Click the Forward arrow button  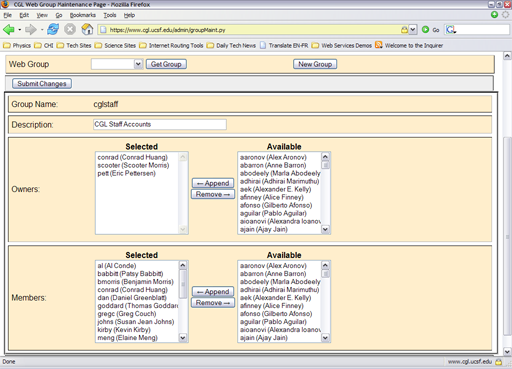click(x=31, y=30)
